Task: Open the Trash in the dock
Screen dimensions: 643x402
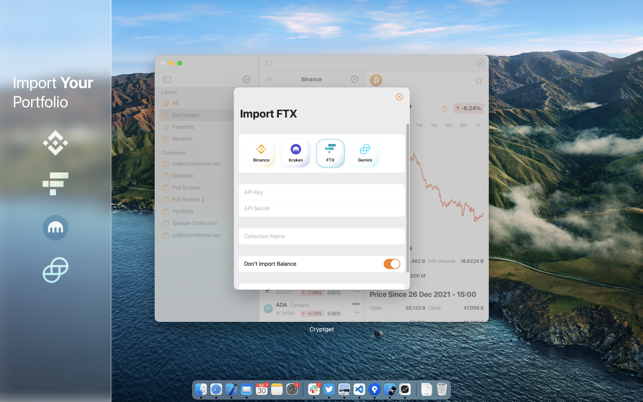Action: click(x=442, y=389)
